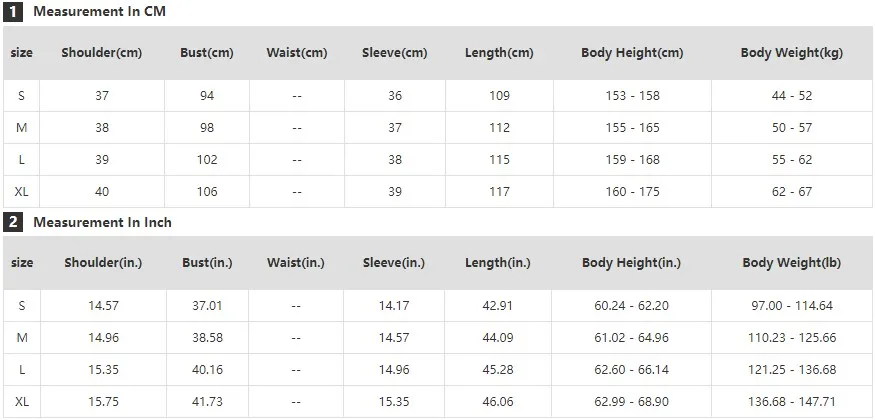Screen dimensions: 875x420
Task: Click the Sleeve(in.) column header
Action: (394, 263)
